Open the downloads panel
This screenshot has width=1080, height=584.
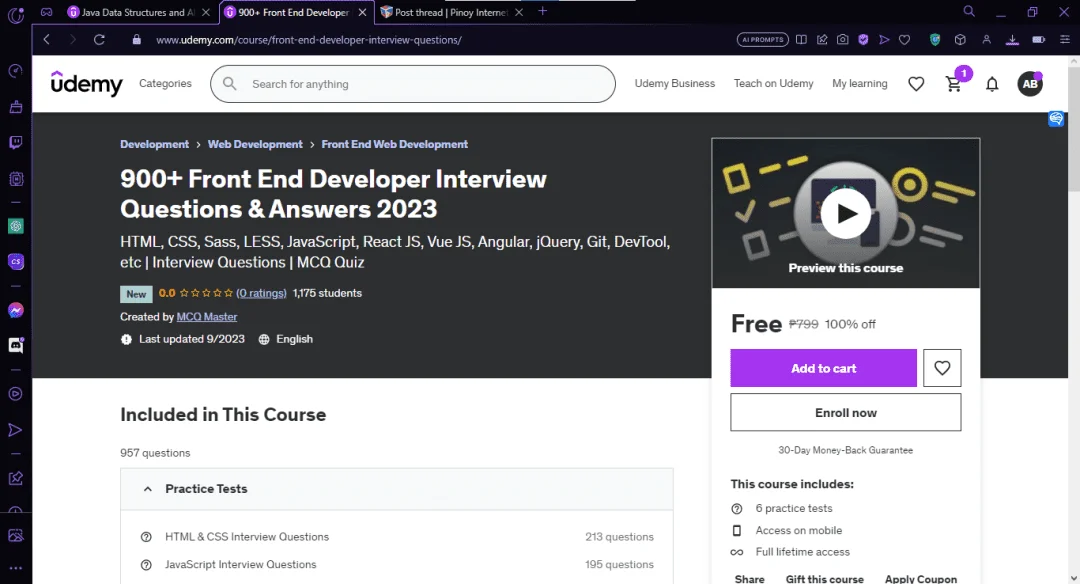(1012, 40)
